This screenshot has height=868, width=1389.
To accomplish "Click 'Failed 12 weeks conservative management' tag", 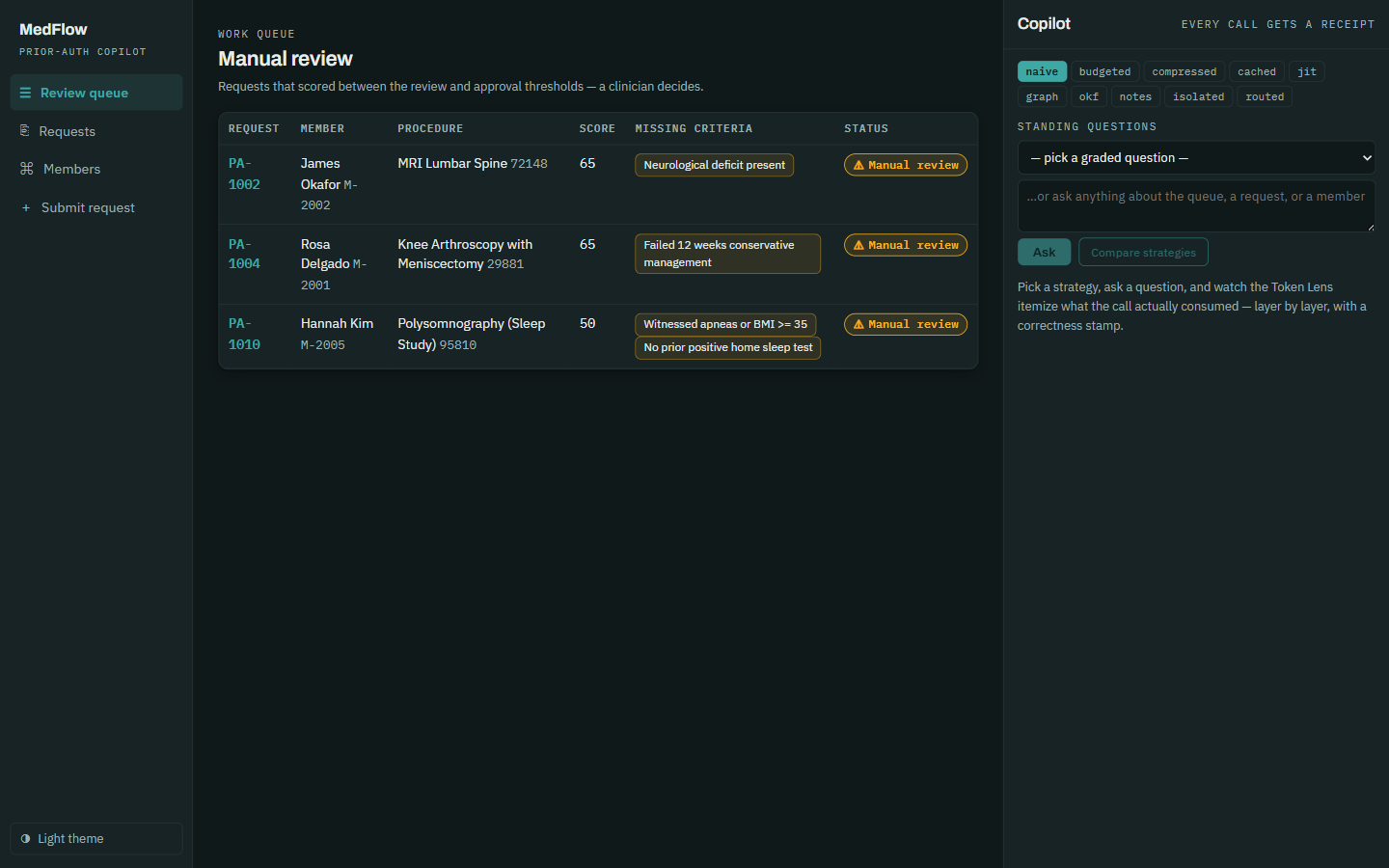I will 728,254.
